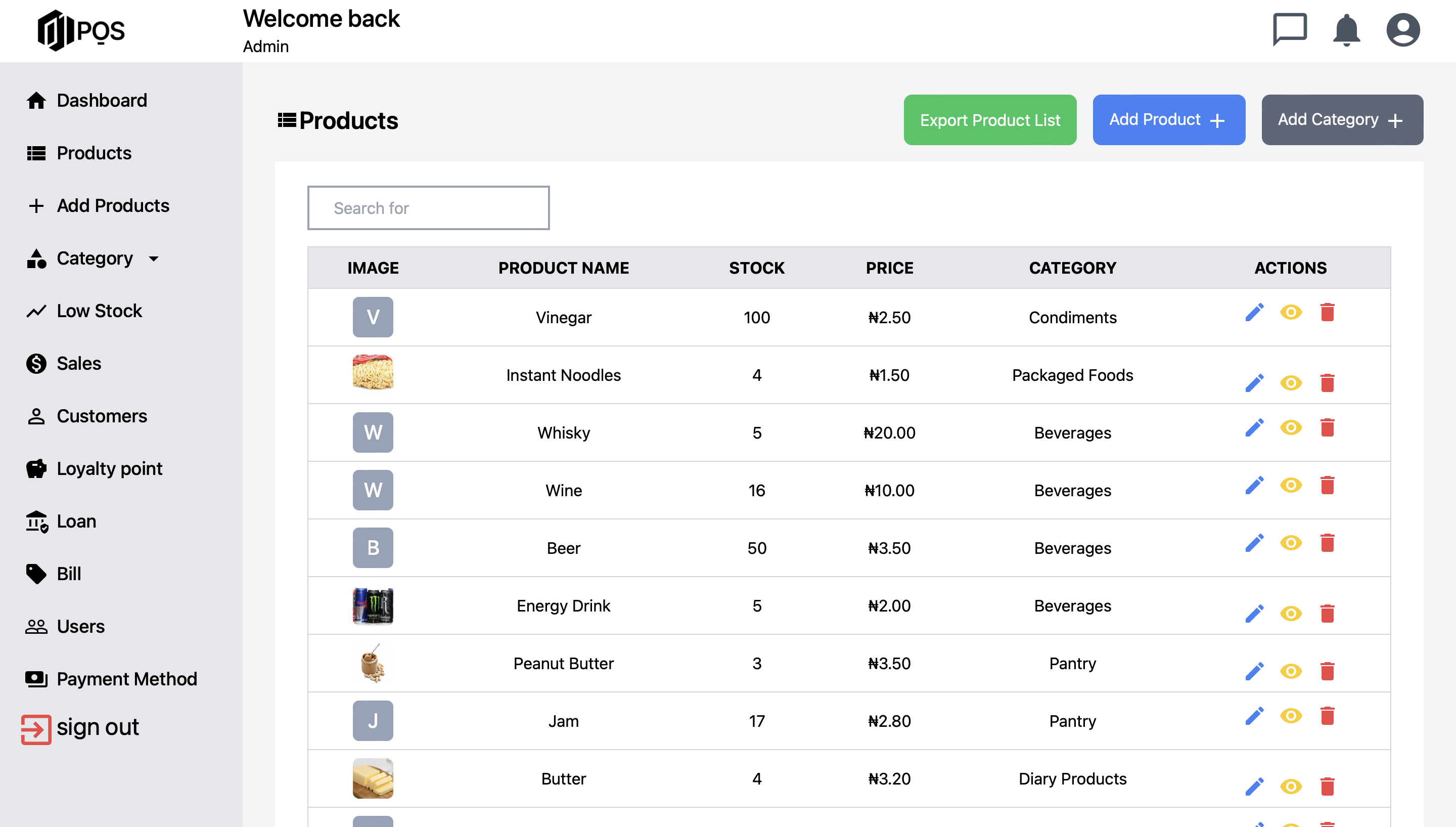
Task: Open Products in the sidebar
Action: (78, 153)
